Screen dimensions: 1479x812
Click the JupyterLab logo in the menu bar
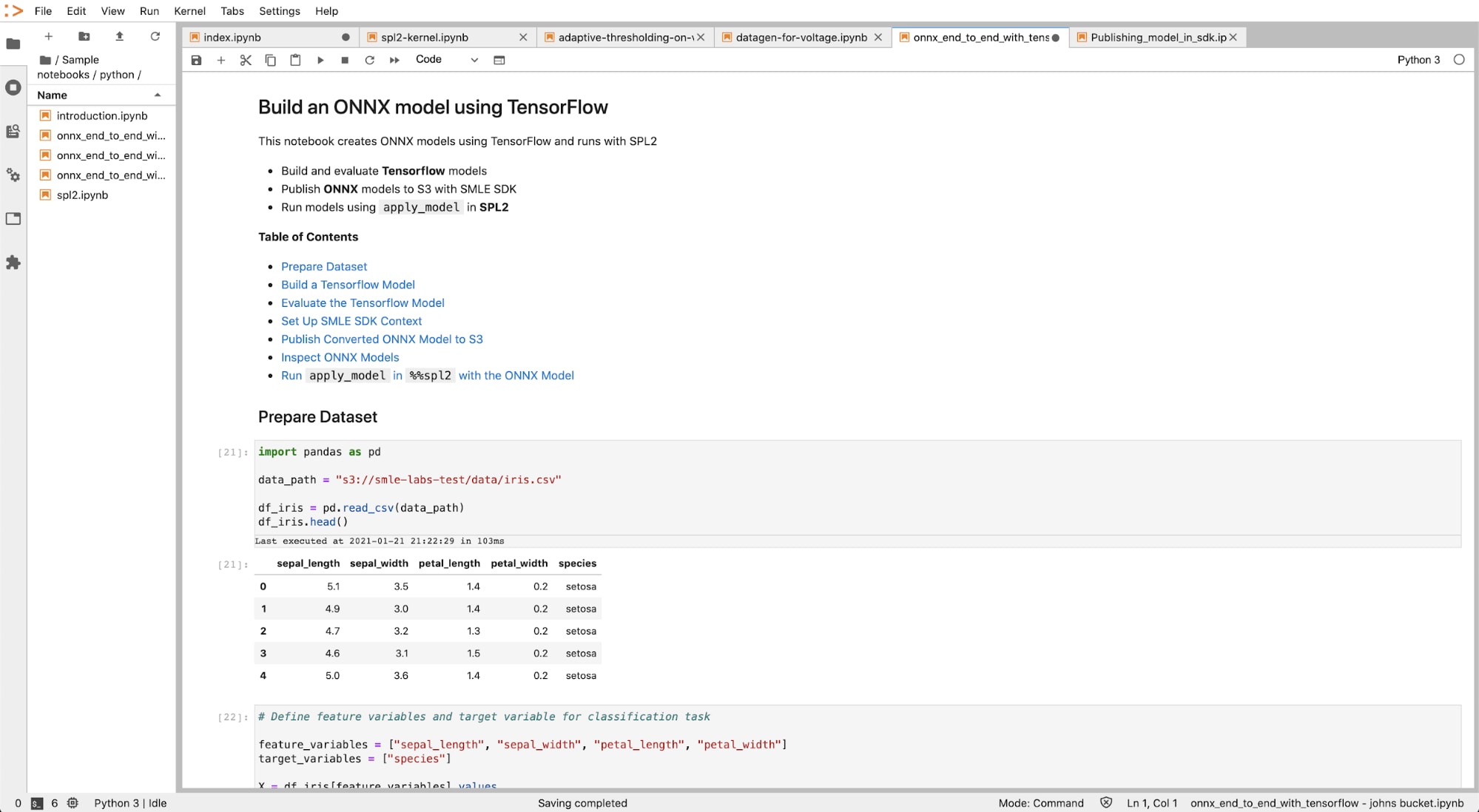tap(13, 10)
